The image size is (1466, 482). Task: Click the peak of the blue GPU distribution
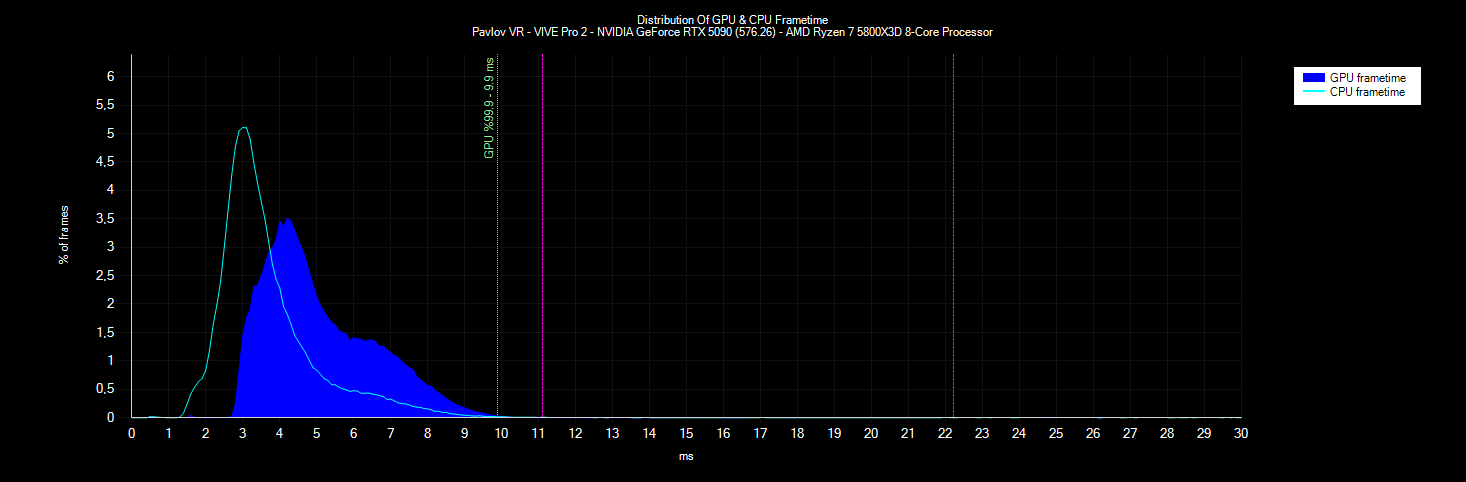click(x=286, y=218)
